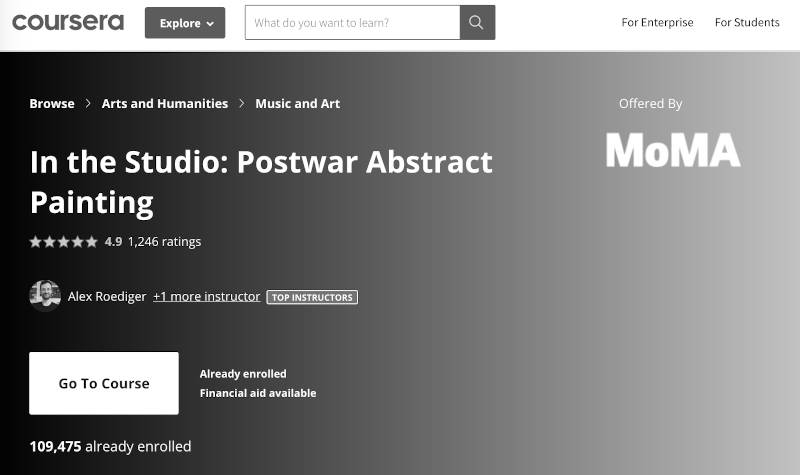Click the MoMA logo
The height and width of the screenshot is (475, 800).
(x=673, y=150)
